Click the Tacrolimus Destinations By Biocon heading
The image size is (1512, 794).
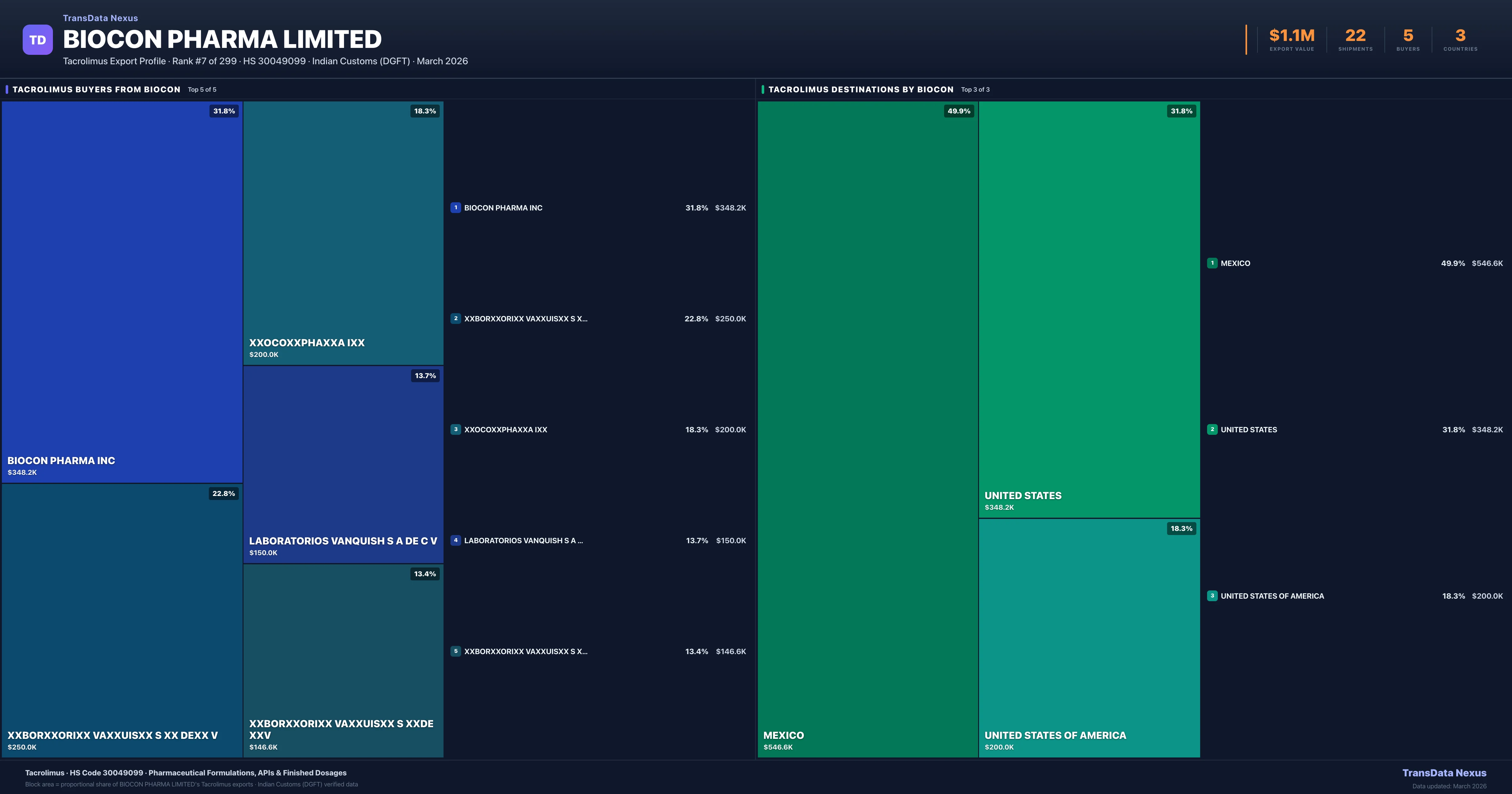pyautogui.click(x=861, y=89)
